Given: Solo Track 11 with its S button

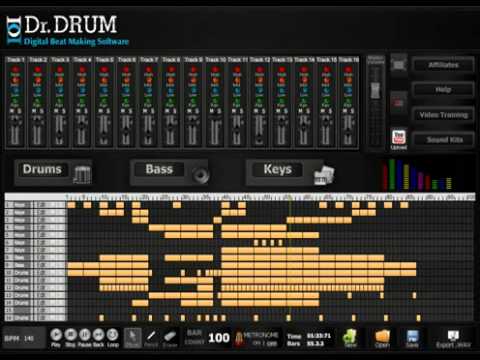Looking at the screenshot, I should tap(241, 111).
